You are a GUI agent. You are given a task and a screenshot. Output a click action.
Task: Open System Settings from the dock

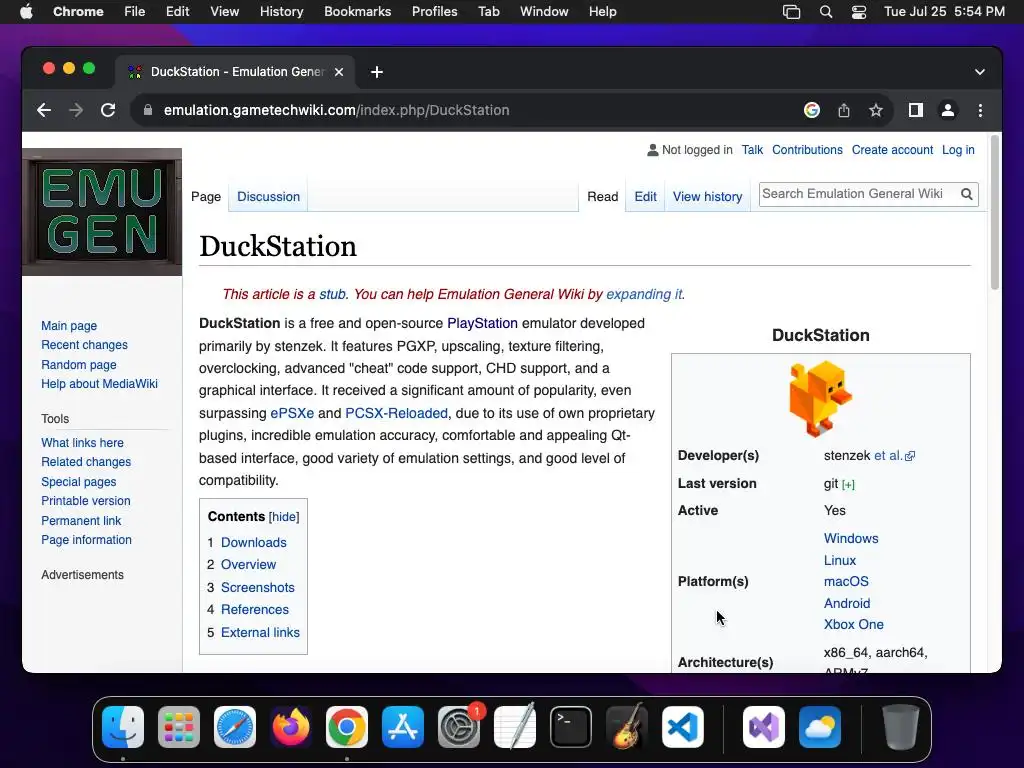pos(458,727)
